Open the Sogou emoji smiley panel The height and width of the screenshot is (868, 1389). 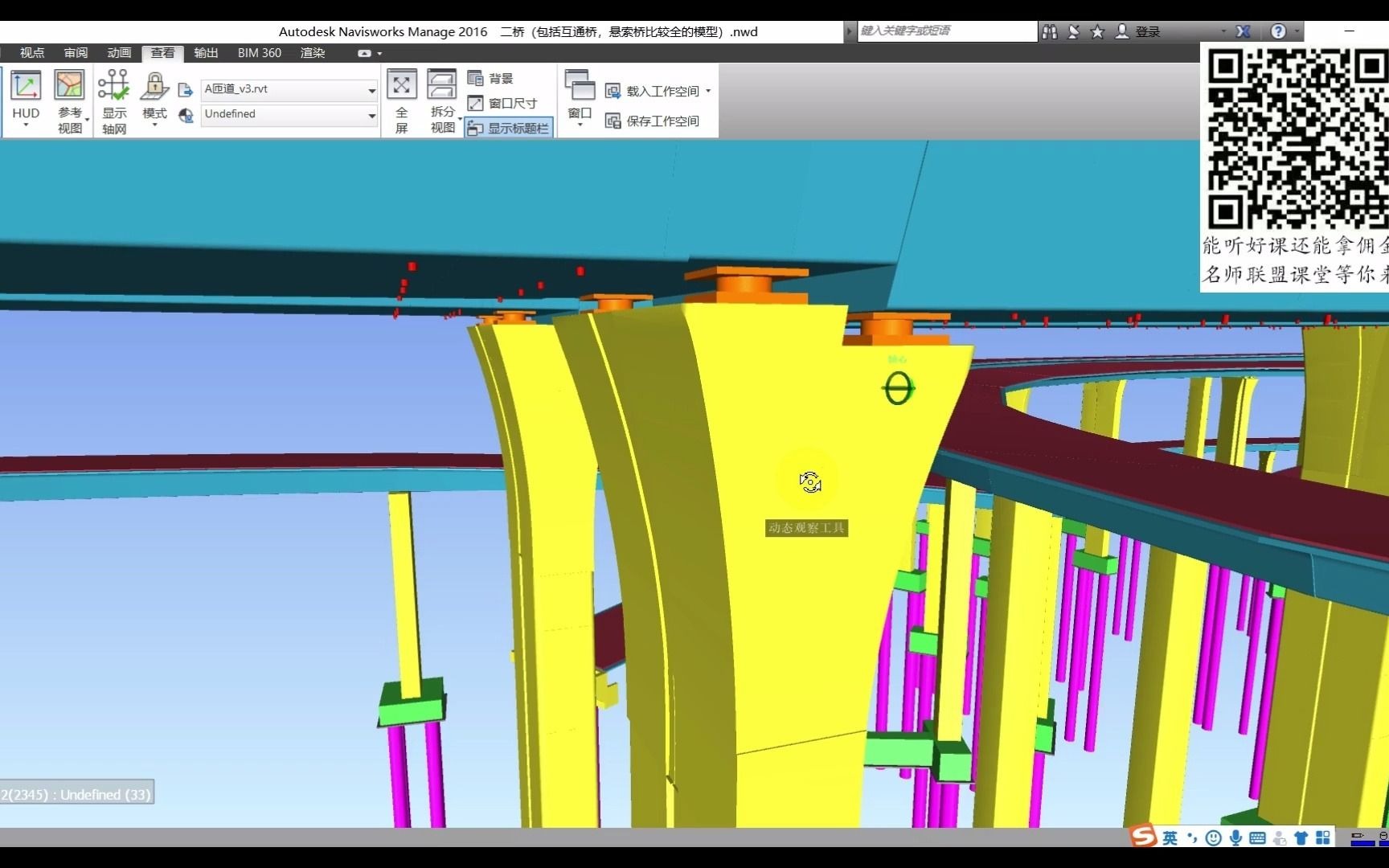pos(1214,838)
